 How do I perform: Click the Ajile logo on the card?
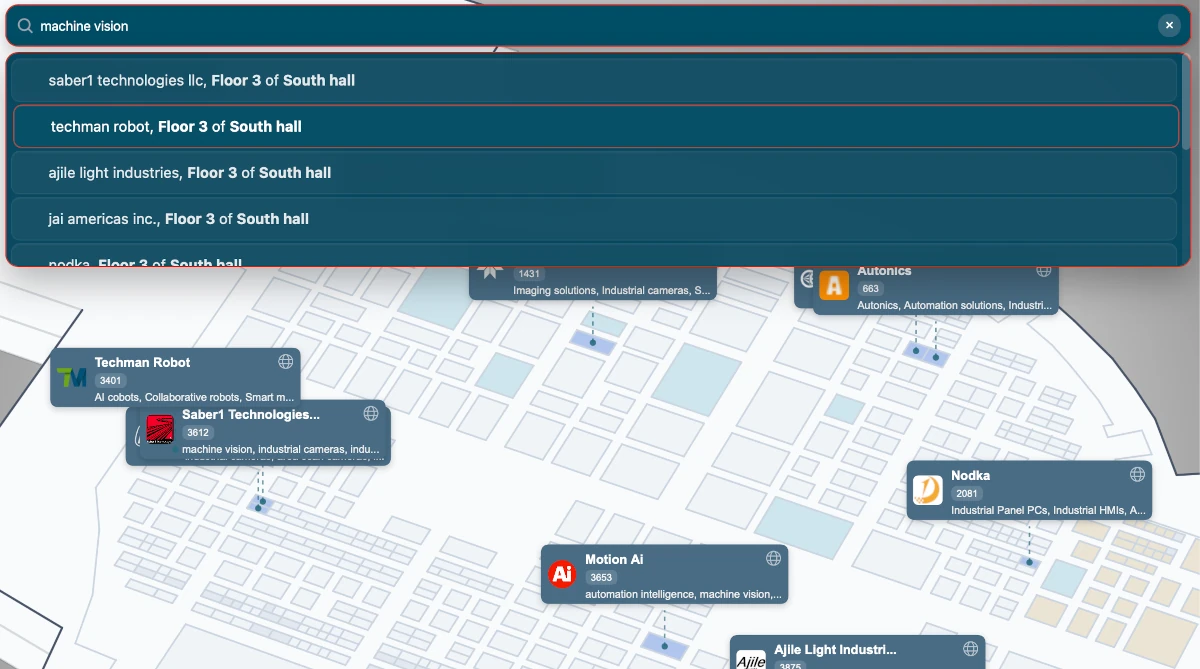(751, 660)
